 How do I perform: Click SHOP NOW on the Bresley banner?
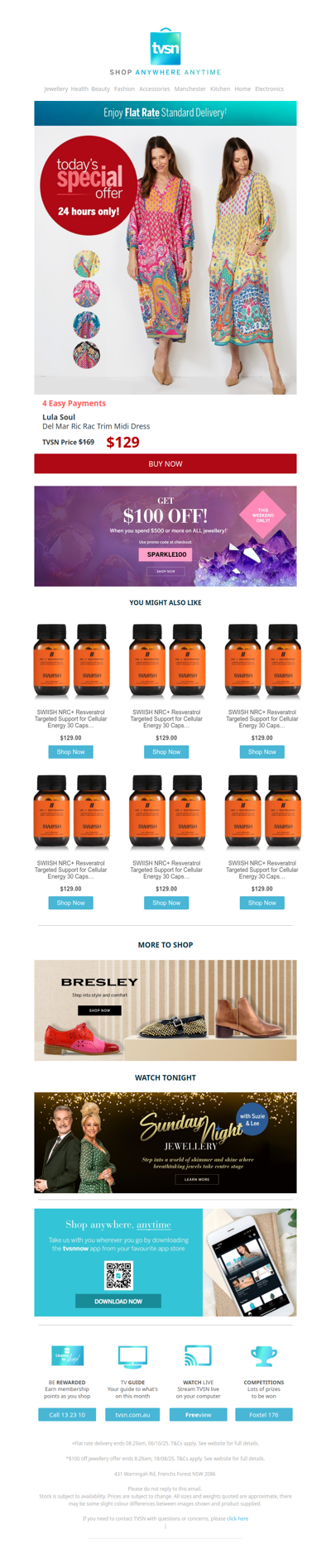(99, 1010)
